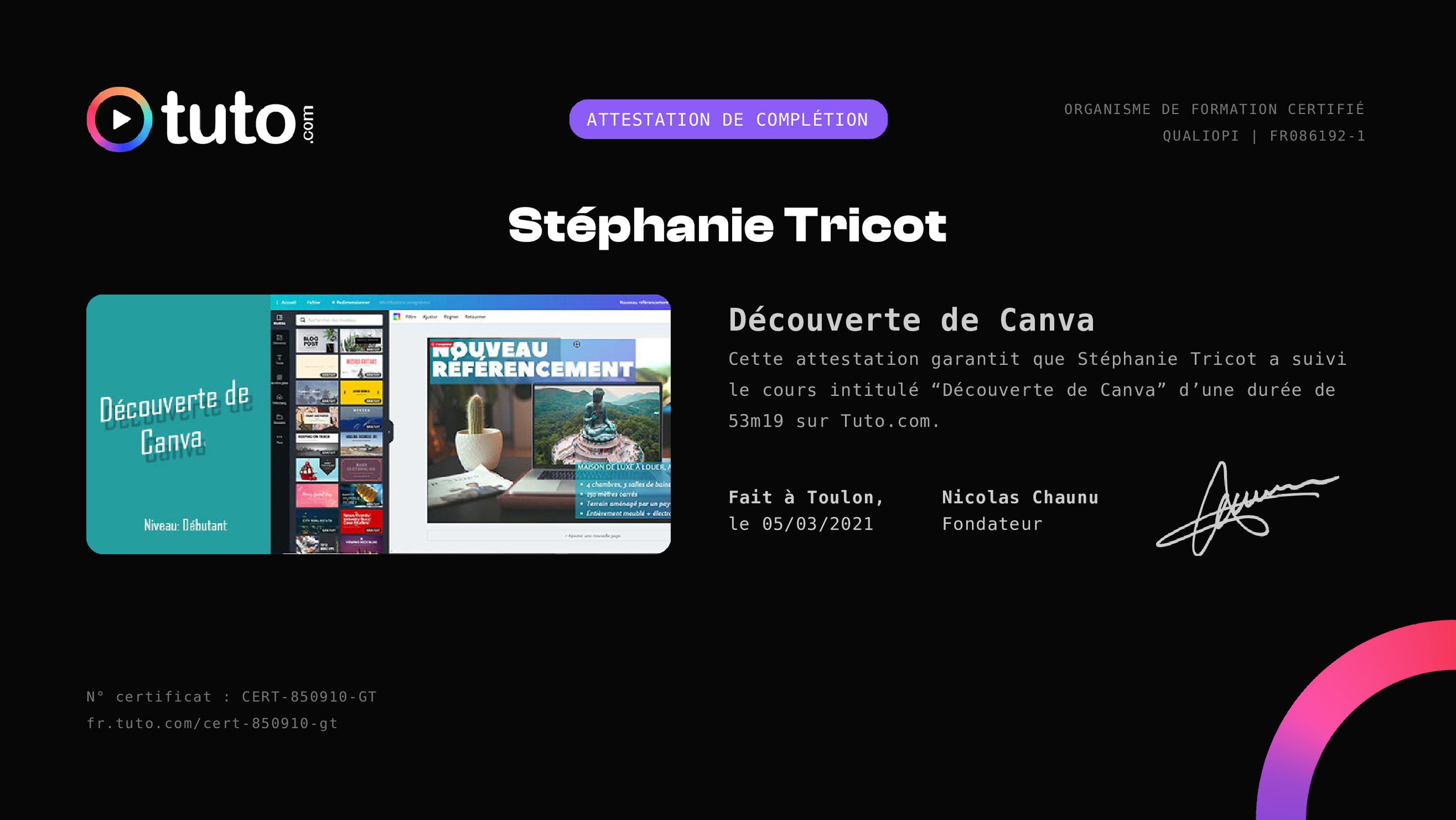This screenshot has height=820, width=1456.
Task: Click 'N° certificat : CERT-850910-GT' text
Action: 232,697
